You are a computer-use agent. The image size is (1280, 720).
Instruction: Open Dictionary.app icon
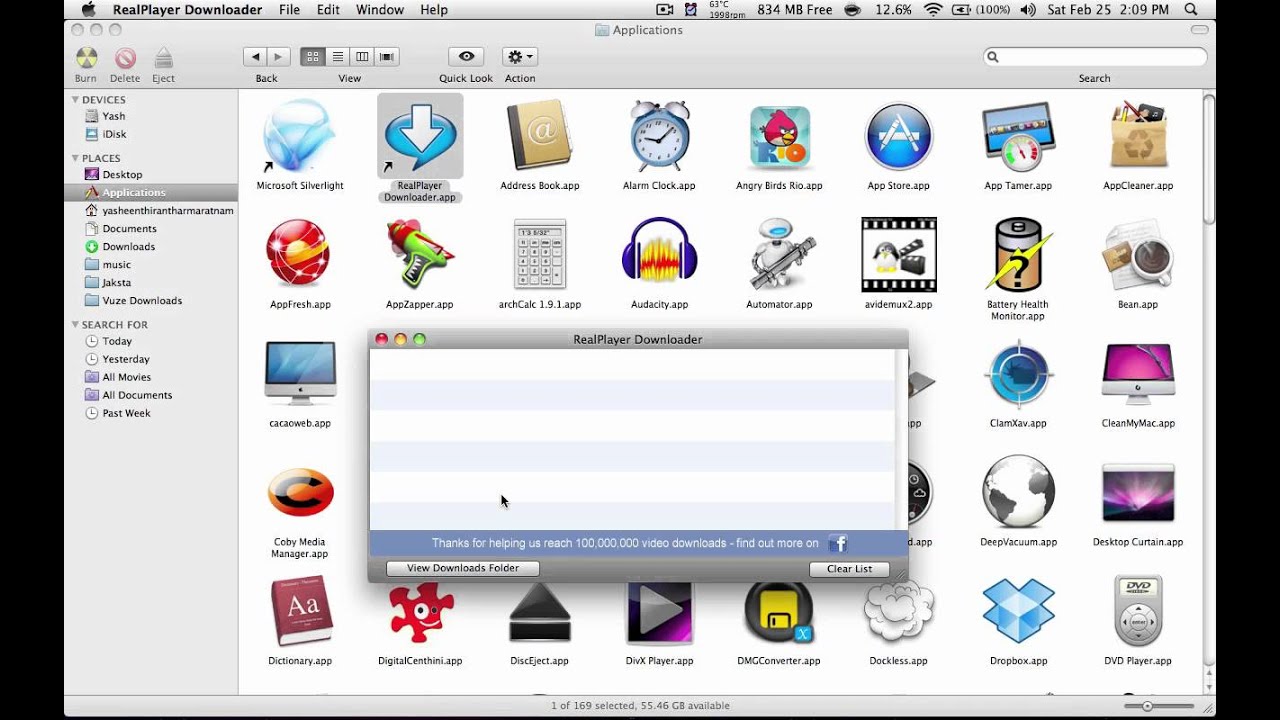tap(300, 612)
